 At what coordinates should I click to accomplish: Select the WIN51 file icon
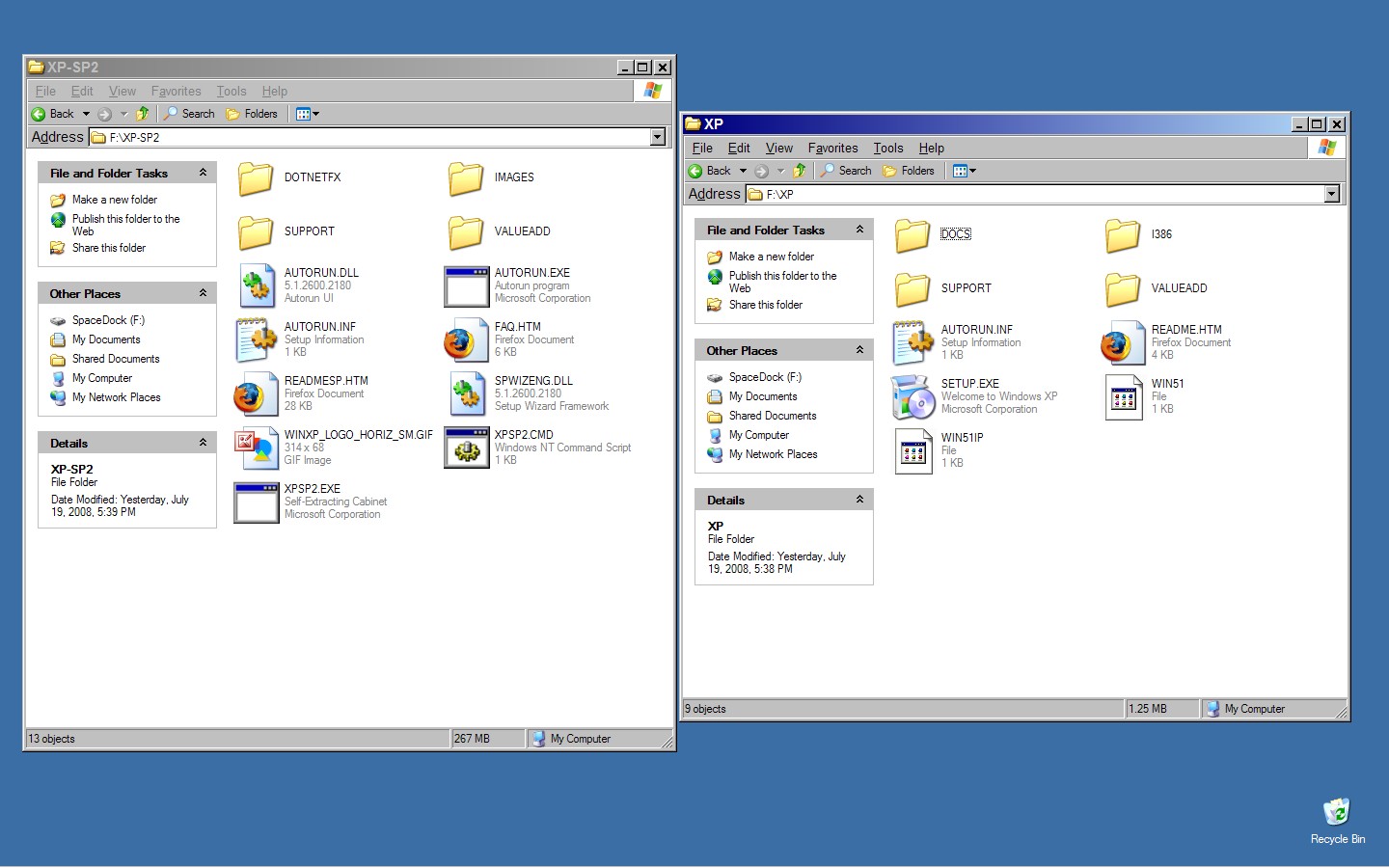[x=1123, y=396]
